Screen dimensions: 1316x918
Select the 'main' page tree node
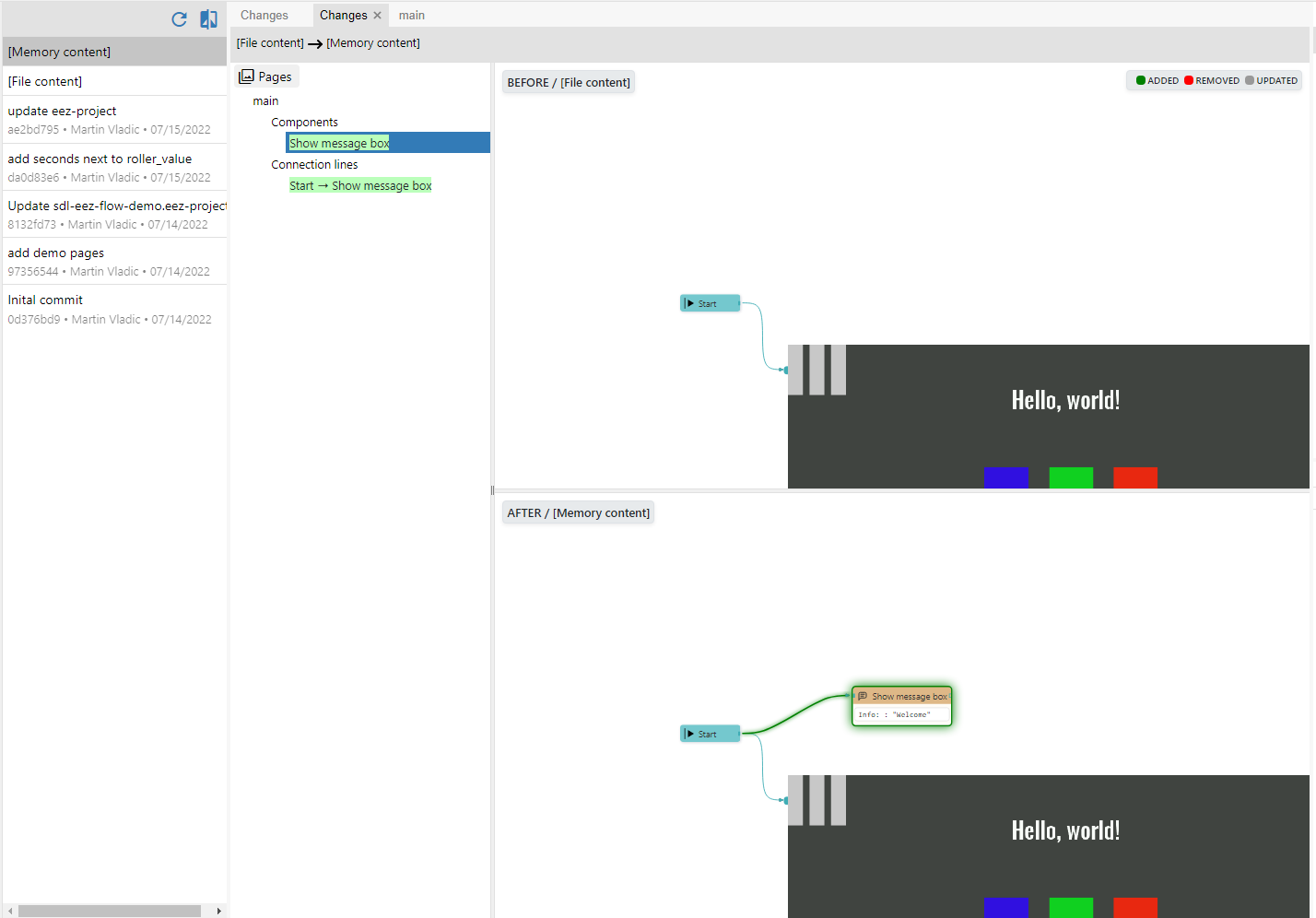(265, 101)
